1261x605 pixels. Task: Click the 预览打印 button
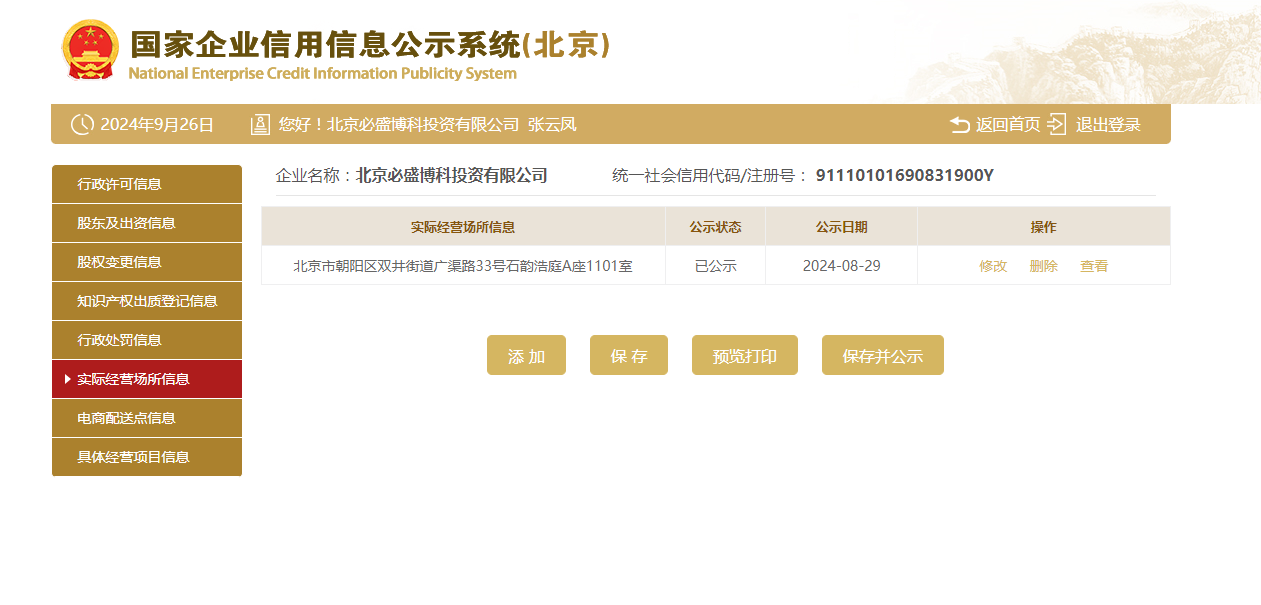(x=745, y=355)
